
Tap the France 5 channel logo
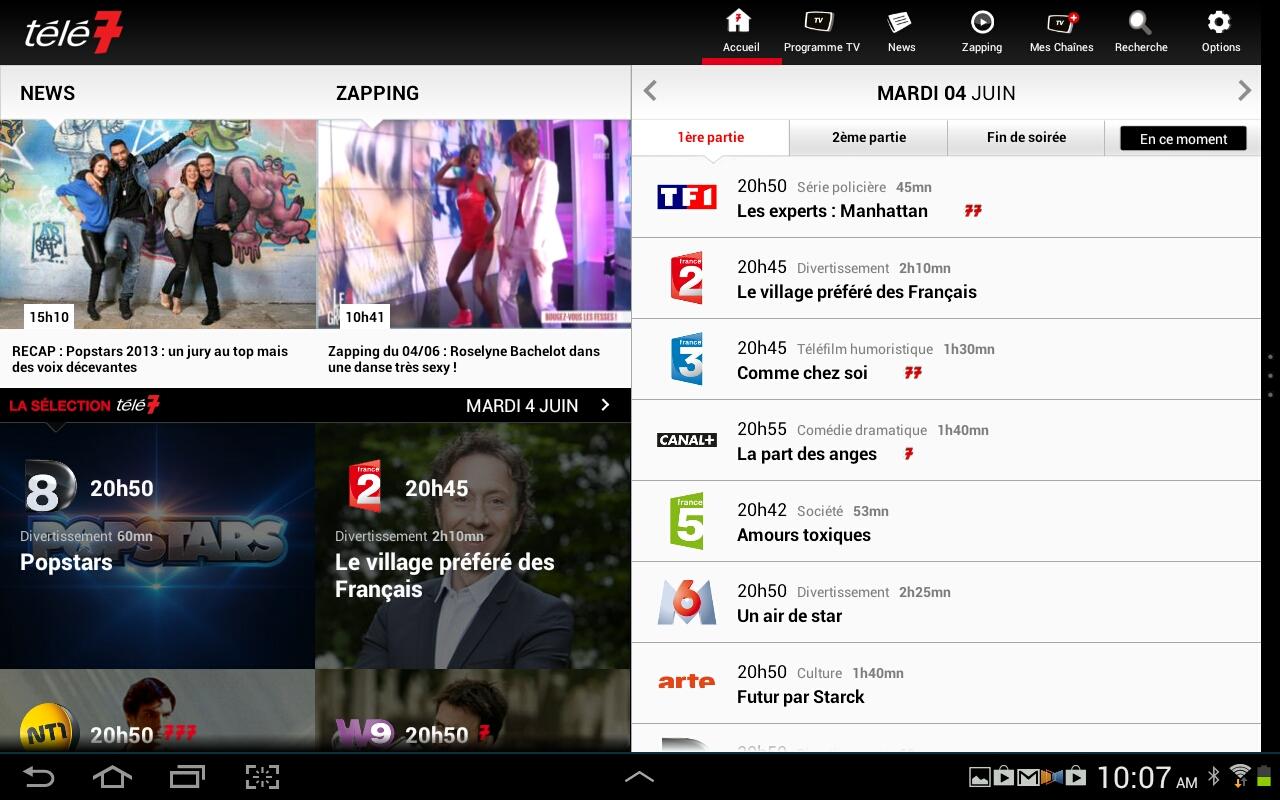(687, 521)
